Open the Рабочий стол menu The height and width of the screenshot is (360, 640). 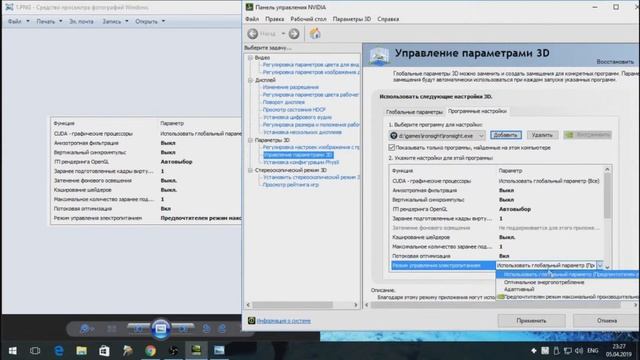308,19
